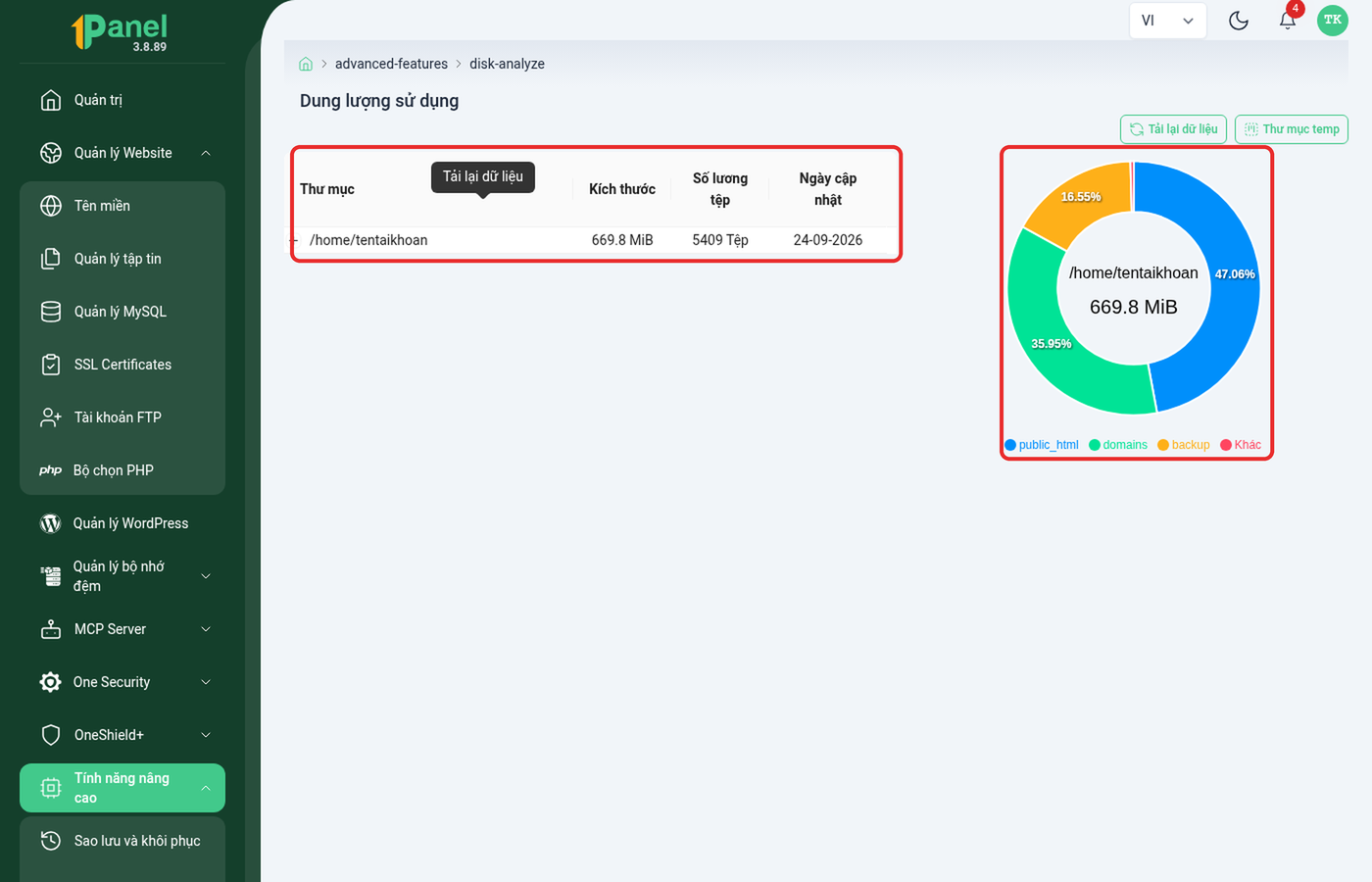Open Tên miền domain icon

[x=51, y=206]
